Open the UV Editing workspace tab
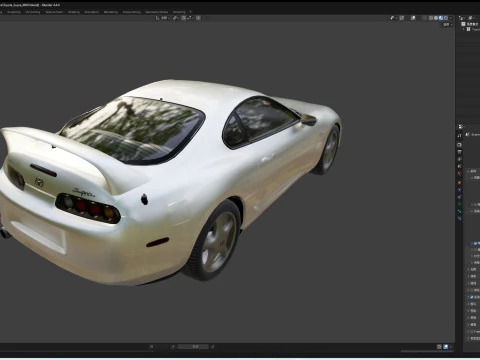The height and width of the screenshot is (360, 480). click(x=33, y=12)
